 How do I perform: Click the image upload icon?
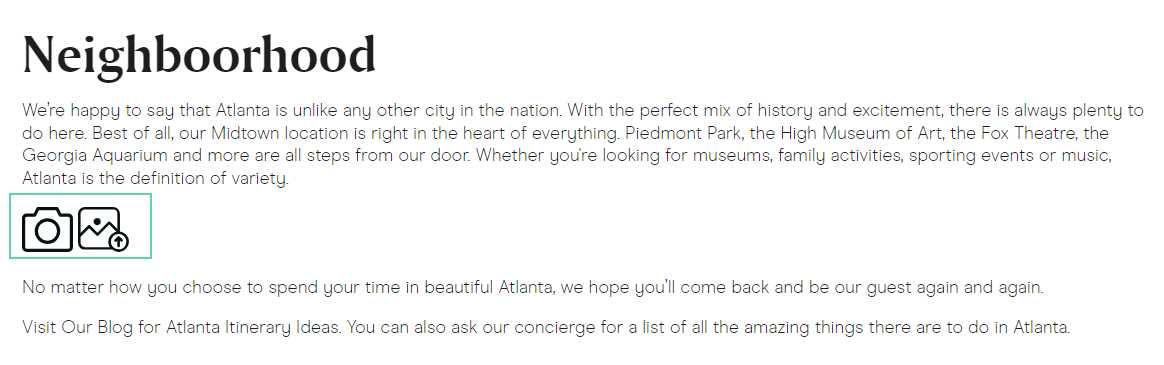[103, 229]
